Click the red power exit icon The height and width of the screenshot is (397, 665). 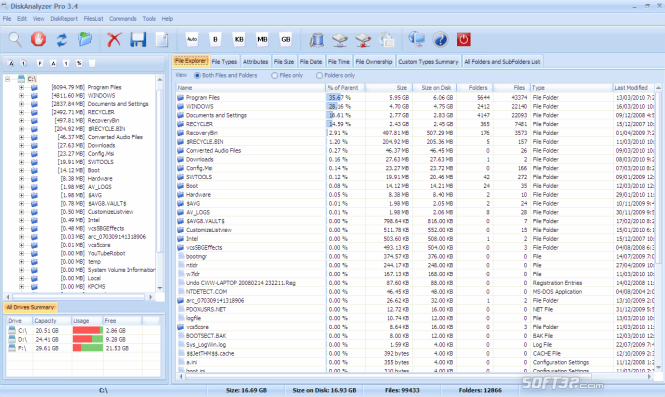tap(464, 40)
